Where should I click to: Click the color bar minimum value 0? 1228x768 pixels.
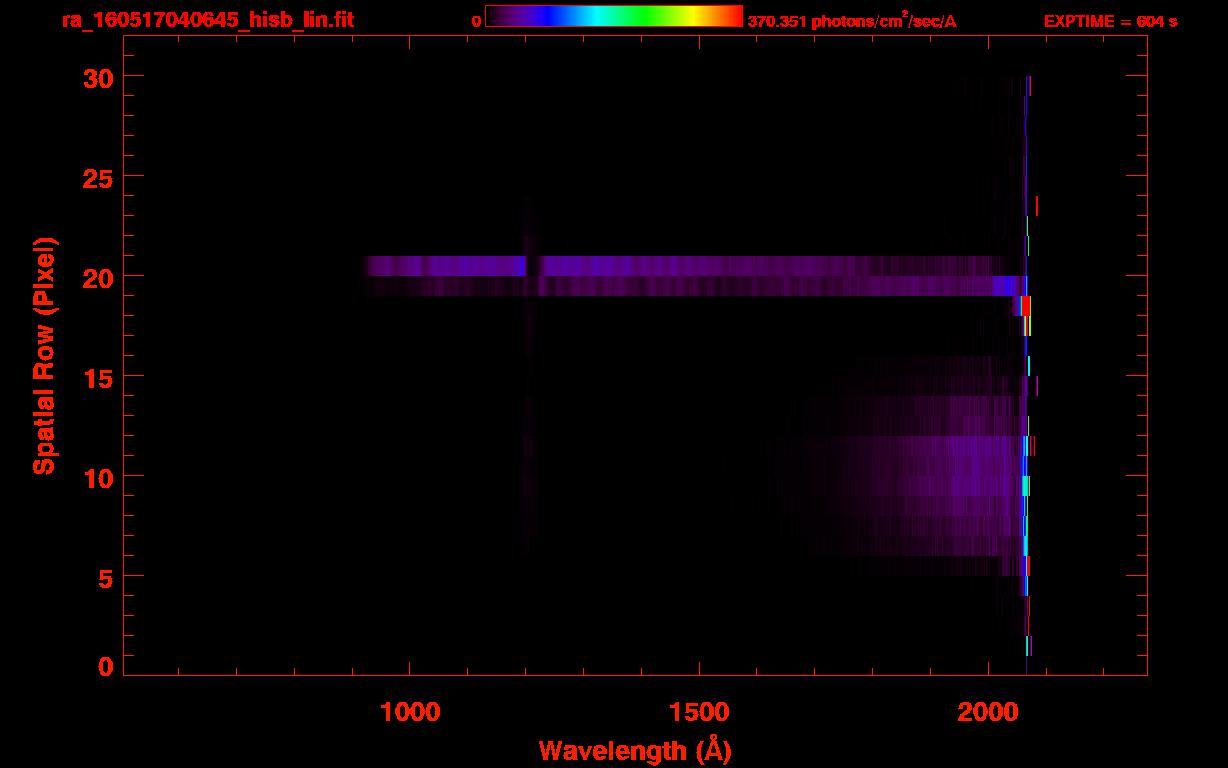click(476, 22)
